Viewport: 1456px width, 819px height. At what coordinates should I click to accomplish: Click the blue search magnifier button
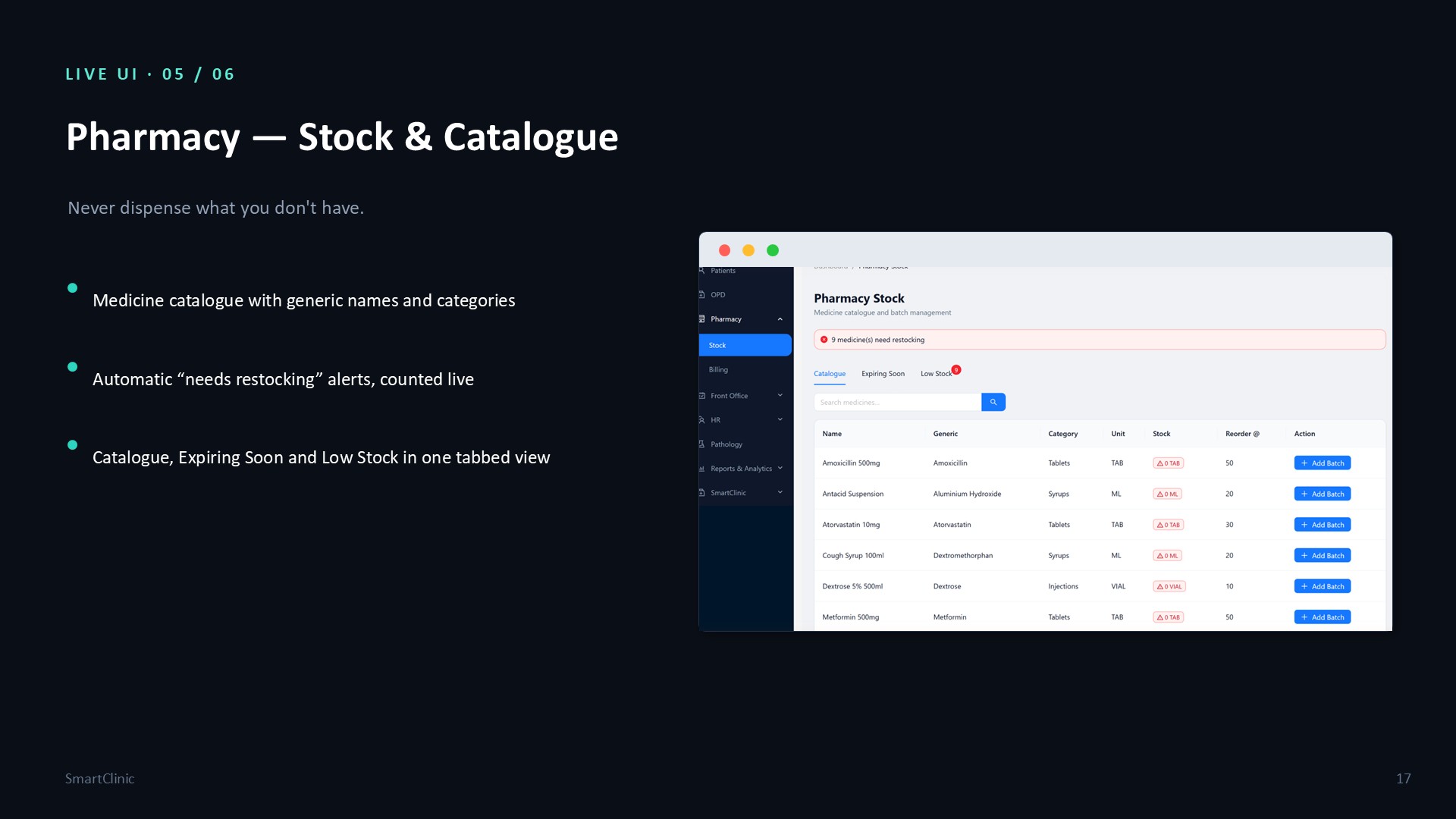pyautogui.click(x=993, y=402)
